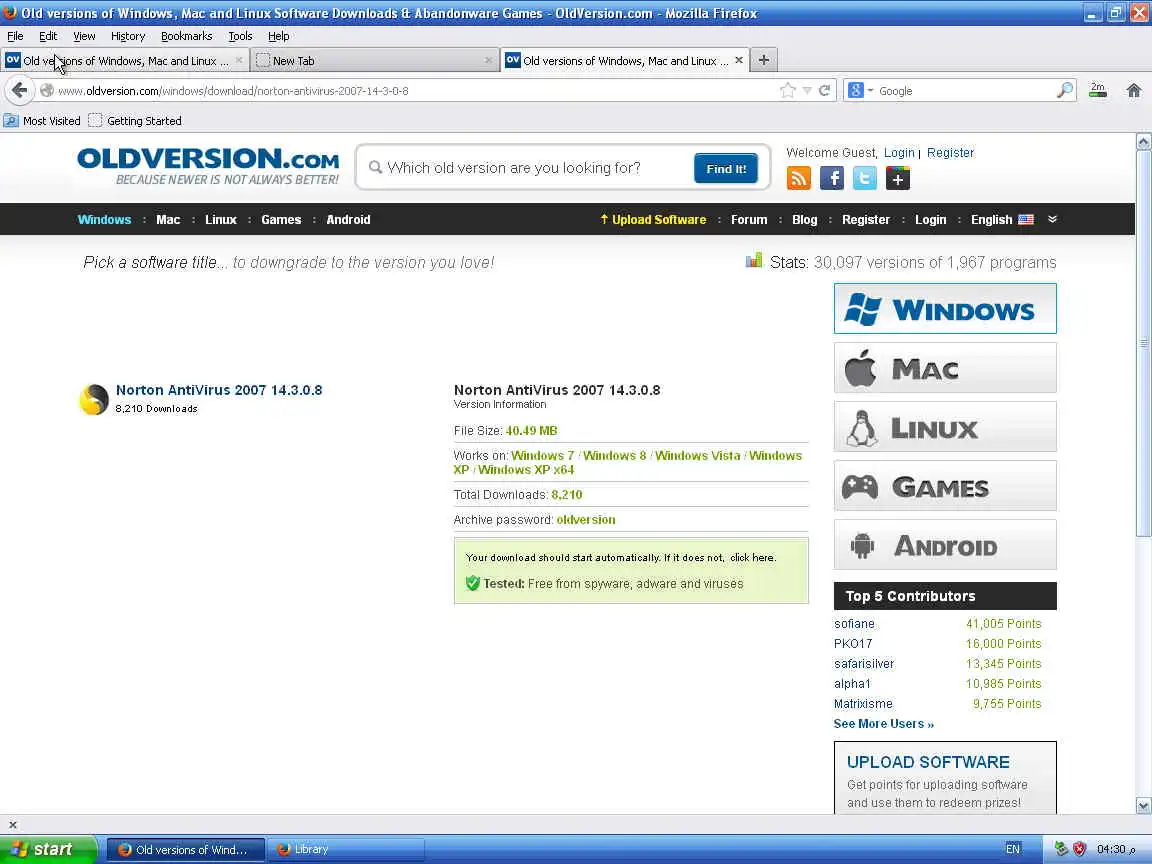This screenshot has width=1152, height=864.
Task: Select Android in the navigation bar
Action: click(348, 220)
